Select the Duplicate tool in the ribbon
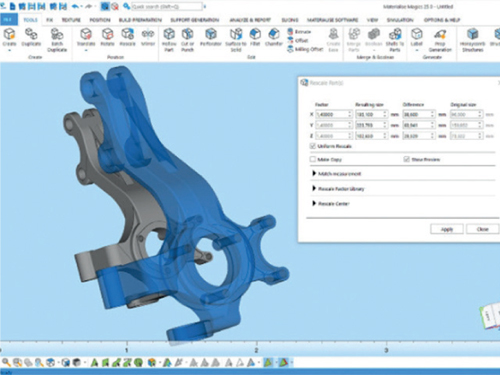This screenshot has width=500, height=375. [31, 37]
